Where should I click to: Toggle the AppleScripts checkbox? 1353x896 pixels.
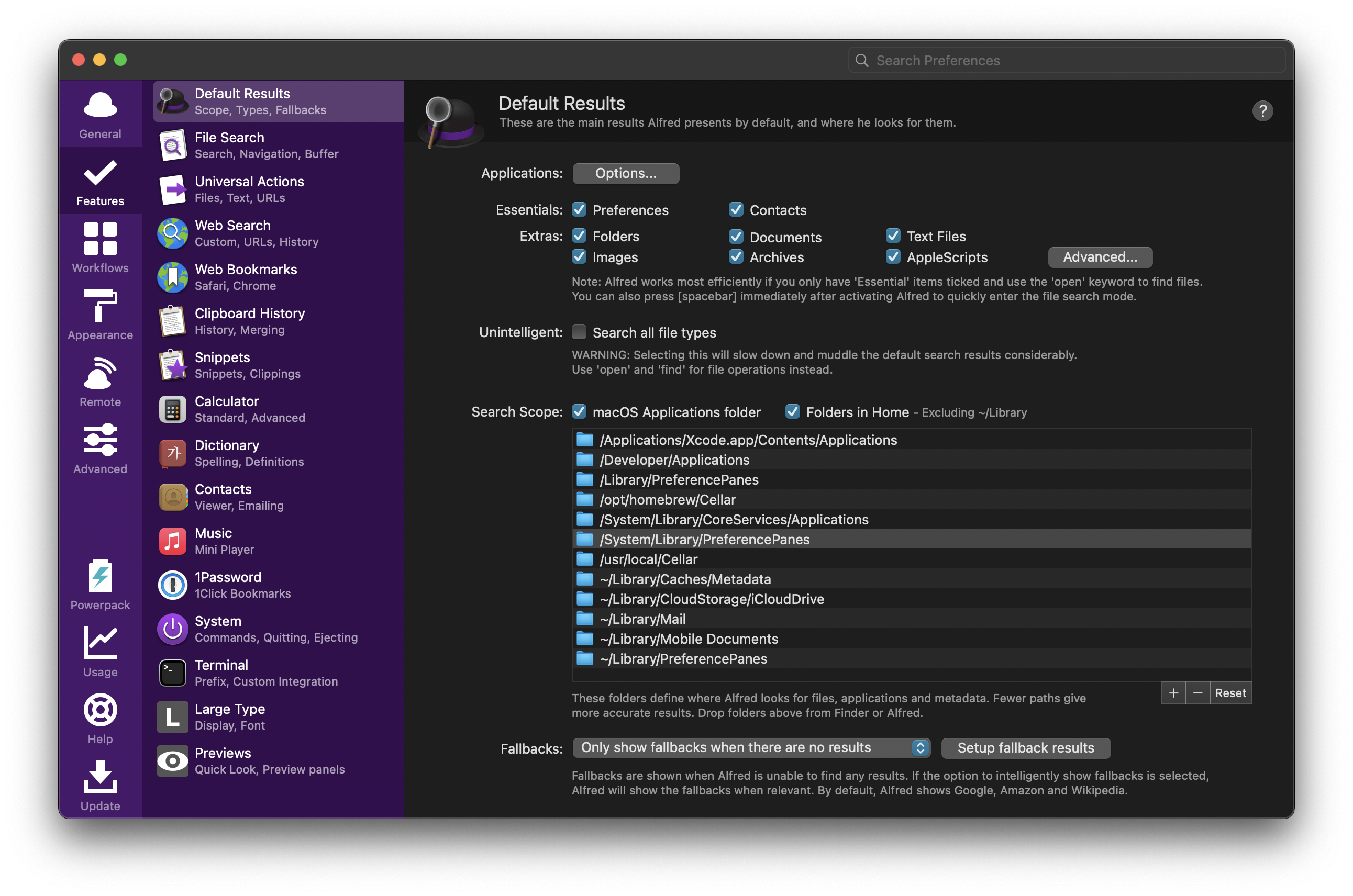coord(893,257)
